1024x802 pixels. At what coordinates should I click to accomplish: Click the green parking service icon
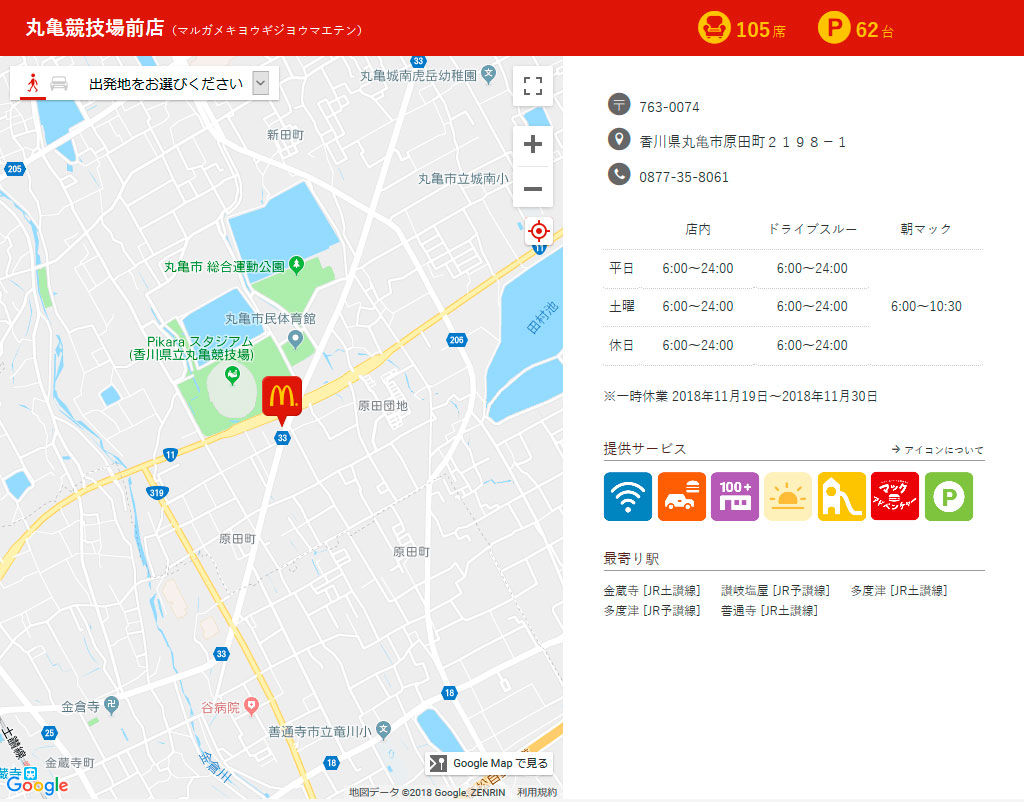click(x=949, y=496)
